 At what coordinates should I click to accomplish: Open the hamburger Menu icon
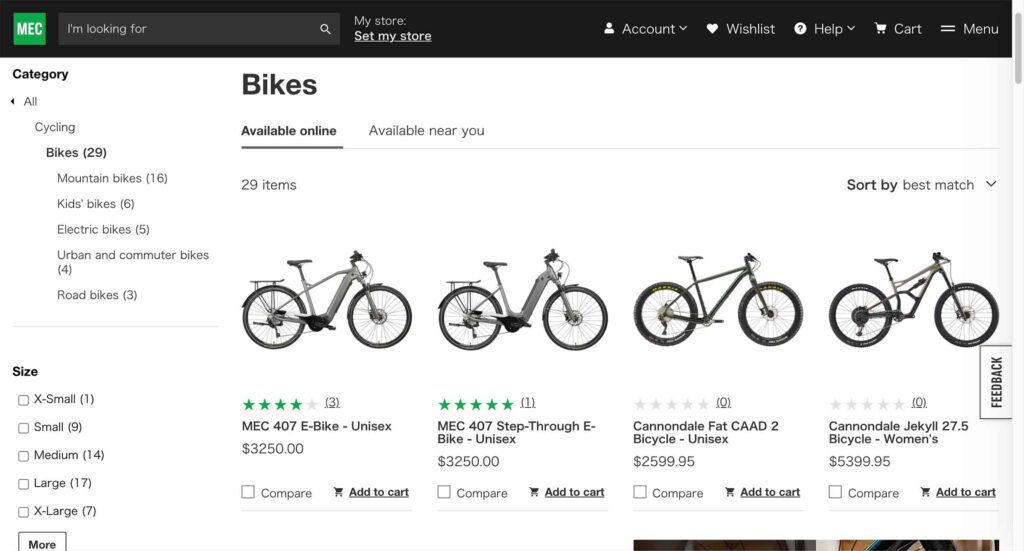(x=948, y=29)
